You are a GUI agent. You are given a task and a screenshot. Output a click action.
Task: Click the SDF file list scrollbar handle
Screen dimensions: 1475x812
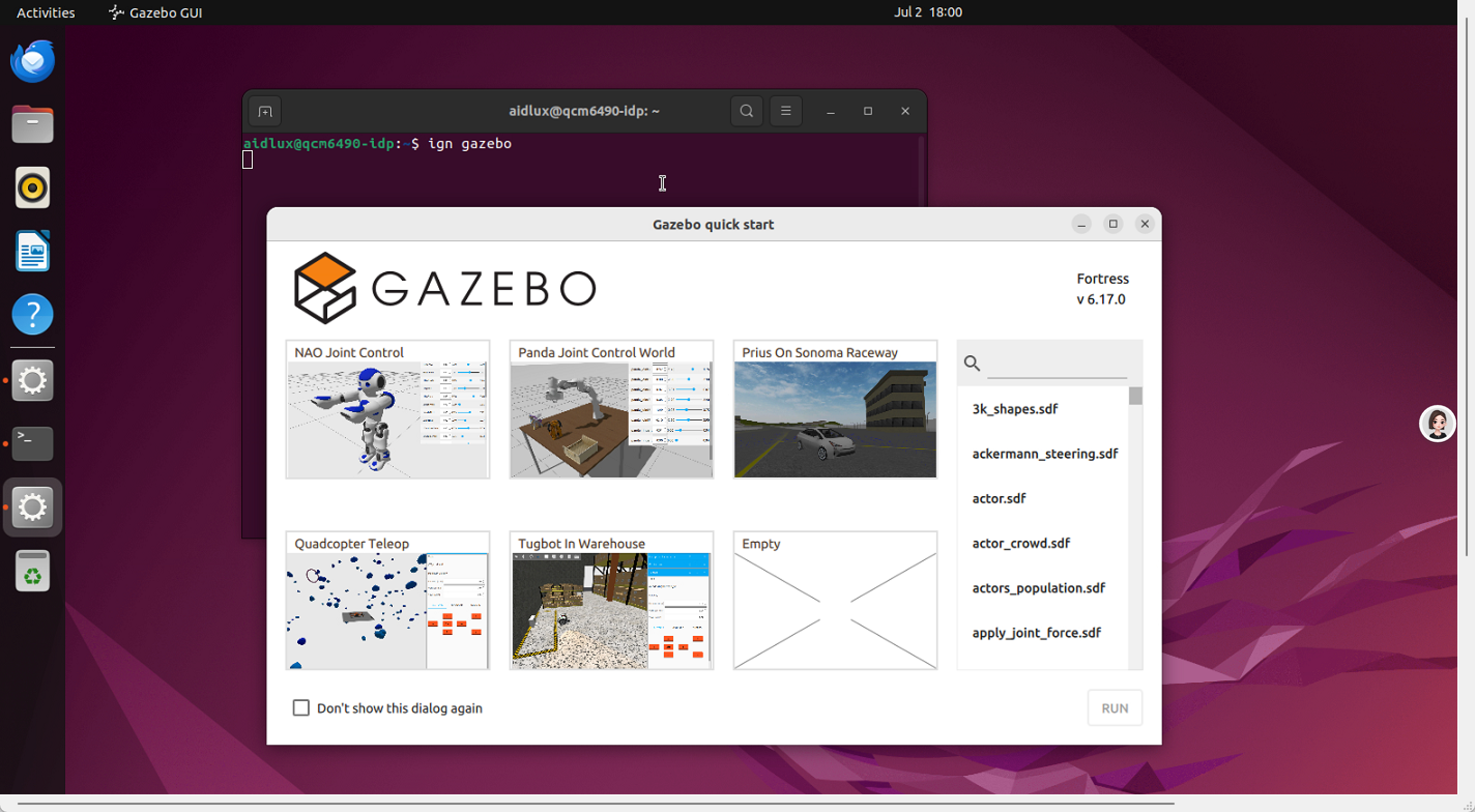point(1135,396)
